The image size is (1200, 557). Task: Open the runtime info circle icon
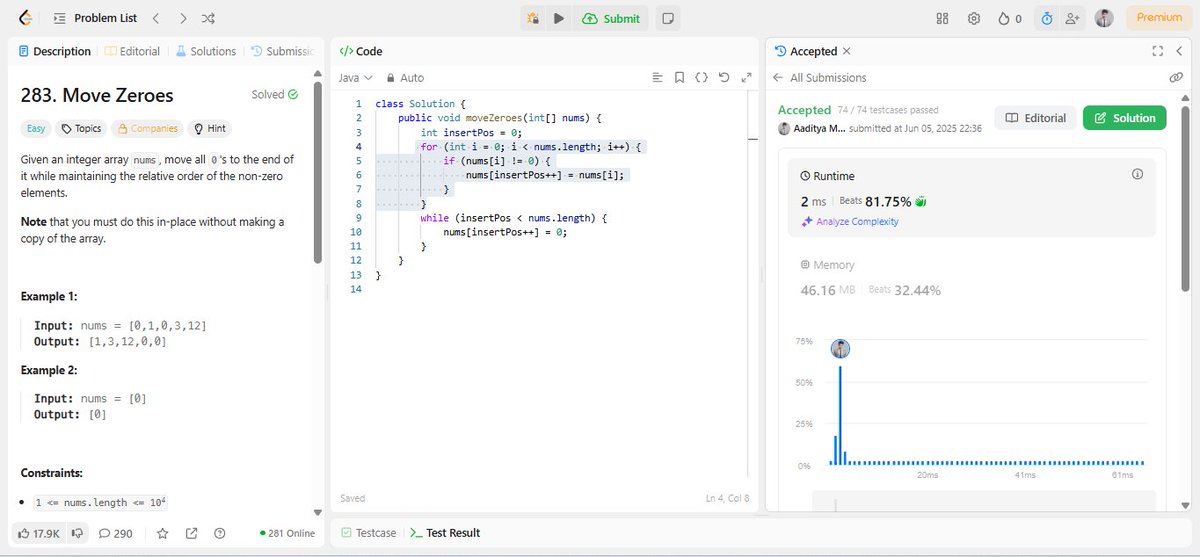[1136, 174]
